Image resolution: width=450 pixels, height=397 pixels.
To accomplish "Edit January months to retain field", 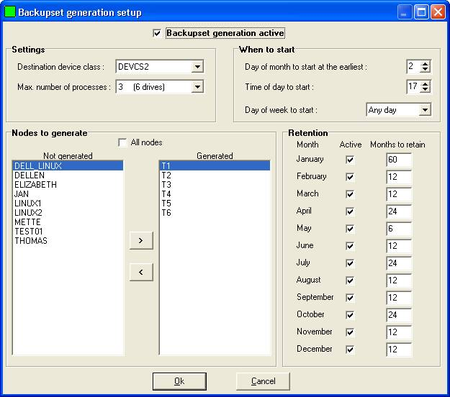I will pyautogui.click(x=399, y=160).
